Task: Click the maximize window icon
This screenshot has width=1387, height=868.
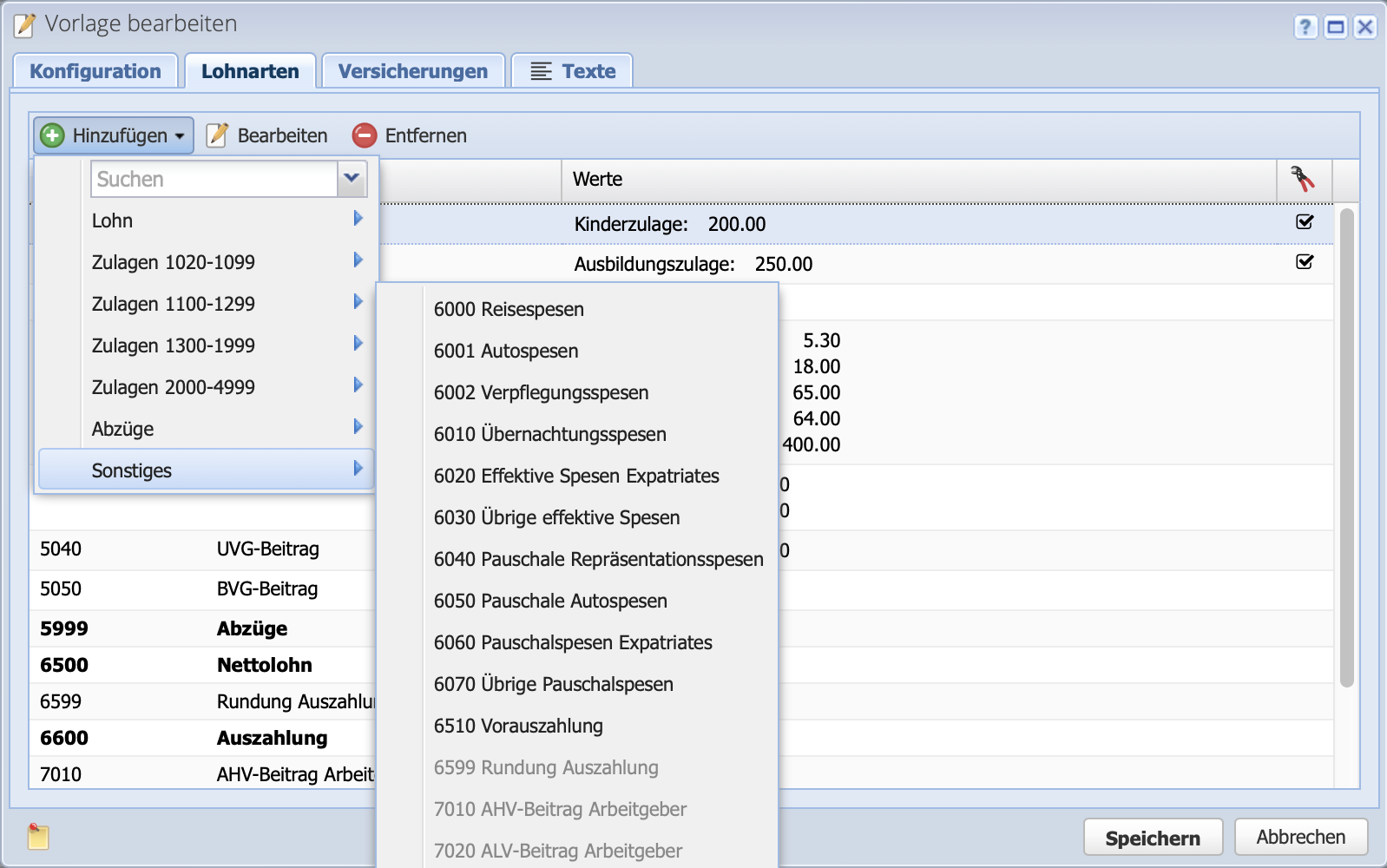Action: point(1336,27)
